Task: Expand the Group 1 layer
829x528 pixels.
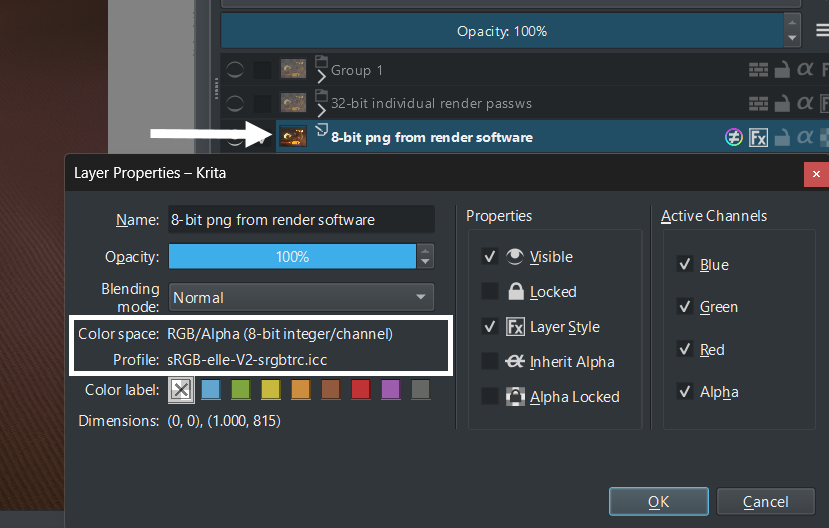Action: (x=322, y=75)
